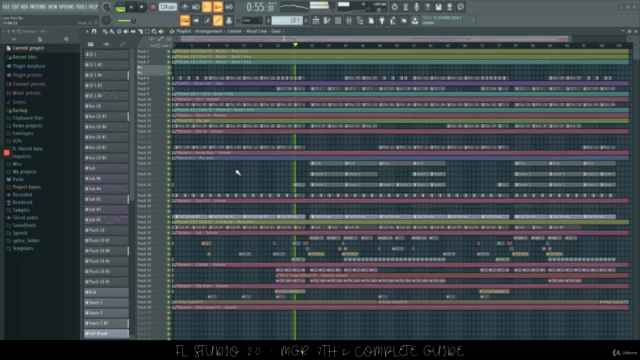Toggle Pat/Song mode switch
This screenshot has width=640, height=360.
tap(120, 7)
